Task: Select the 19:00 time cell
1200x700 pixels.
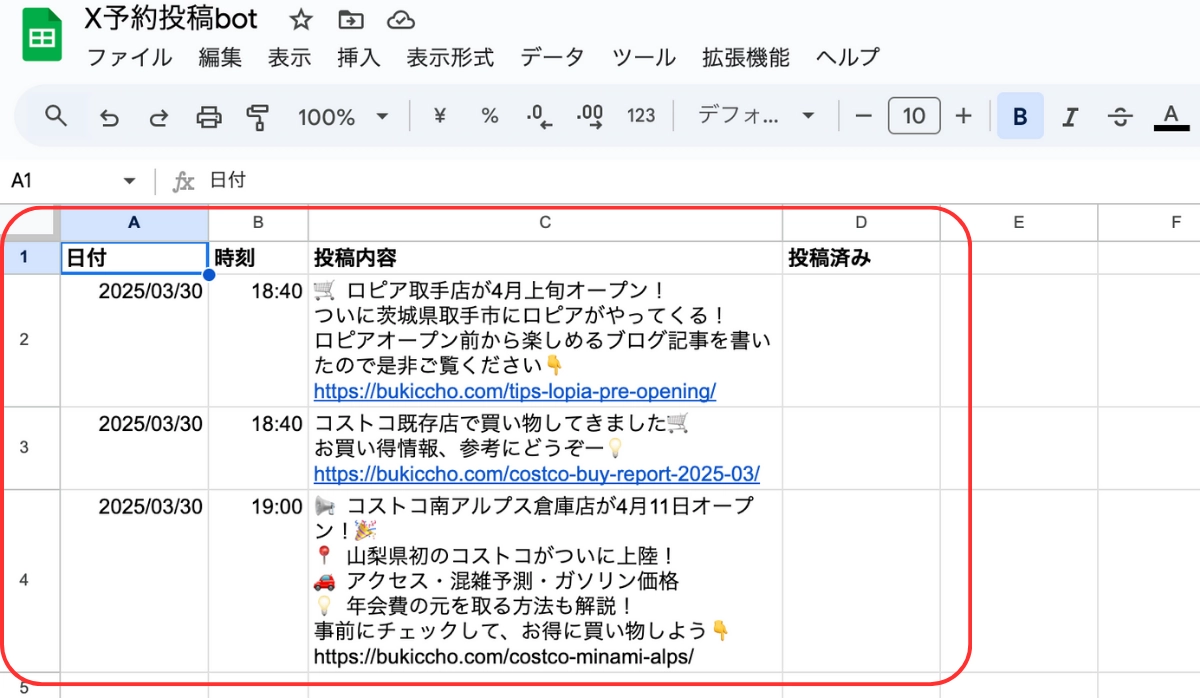Action: tap(258, 579)
